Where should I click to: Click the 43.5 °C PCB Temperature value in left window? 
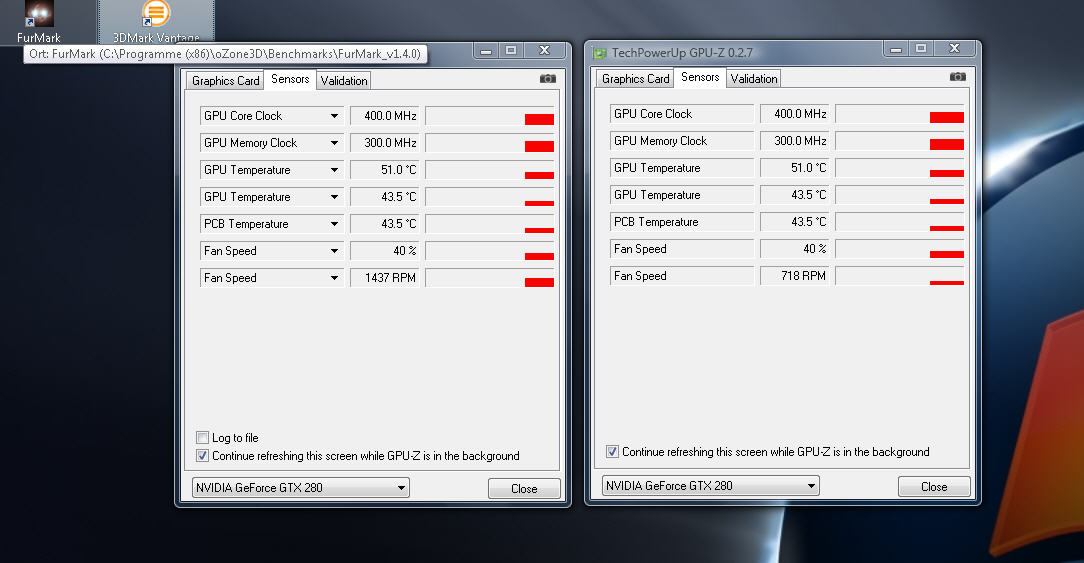tap(384, 223)
